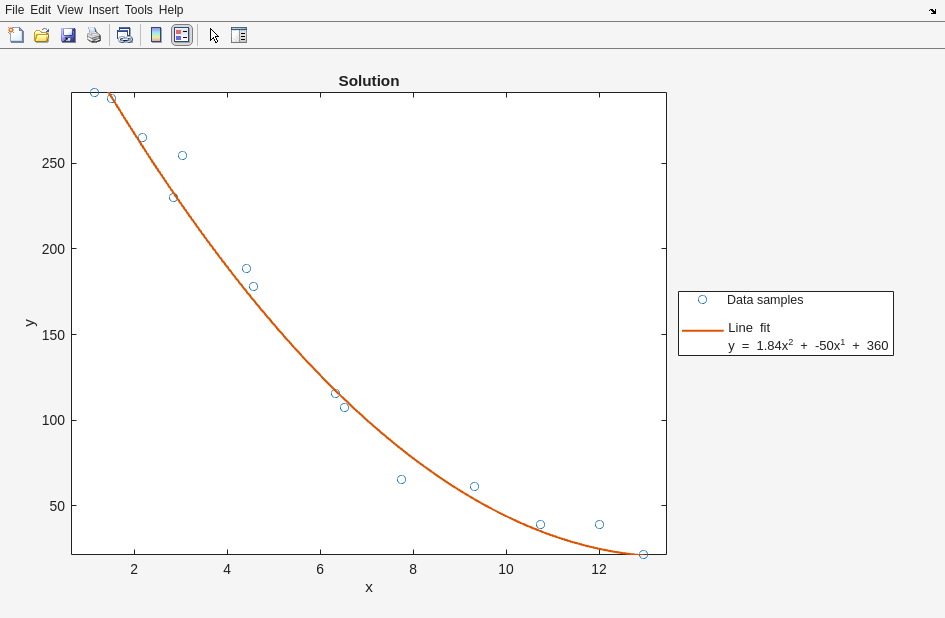945x618 pixels.
Task: Expand the Insert menu
Action: click(103, 10)
